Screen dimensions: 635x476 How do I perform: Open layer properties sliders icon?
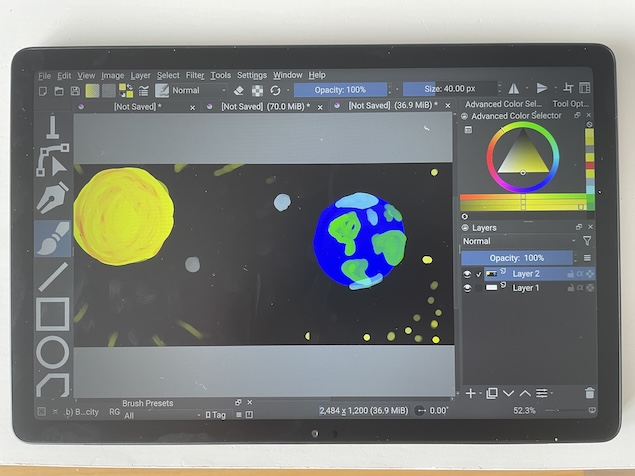click(x=542, y=393)
